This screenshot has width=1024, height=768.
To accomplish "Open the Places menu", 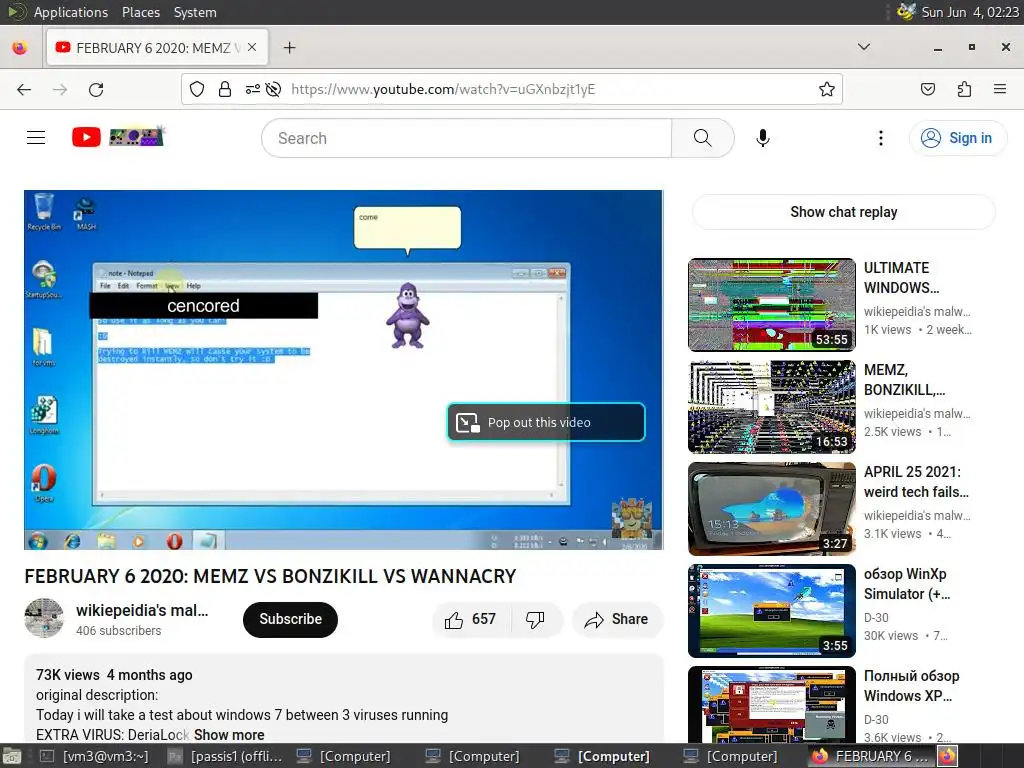I will (x=141, y=12).
